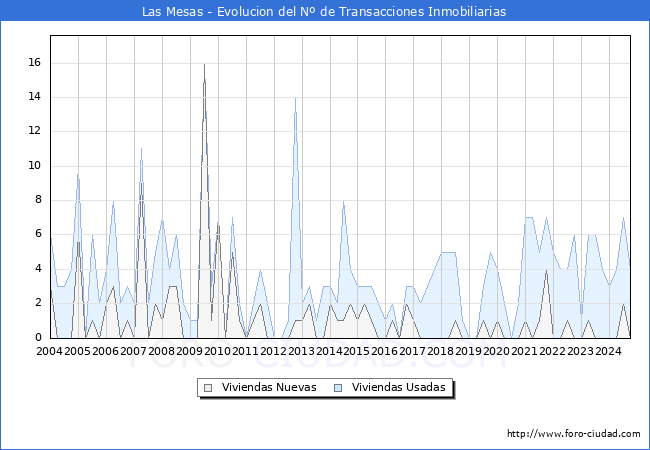
Task: Click the 2006 x-axis label
Action: 105,351
